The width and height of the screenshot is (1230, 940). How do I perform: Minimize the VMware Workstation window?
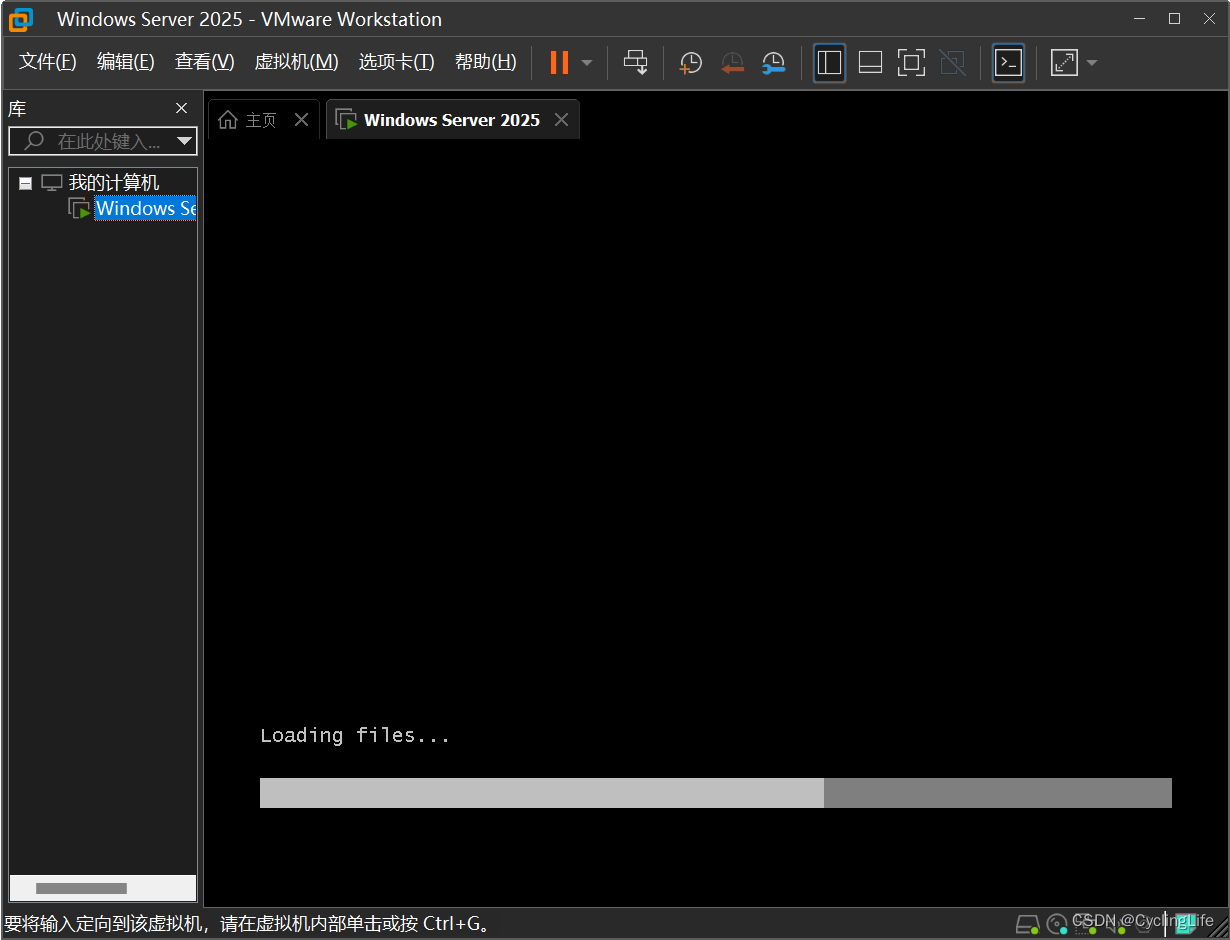(1140, 19)
